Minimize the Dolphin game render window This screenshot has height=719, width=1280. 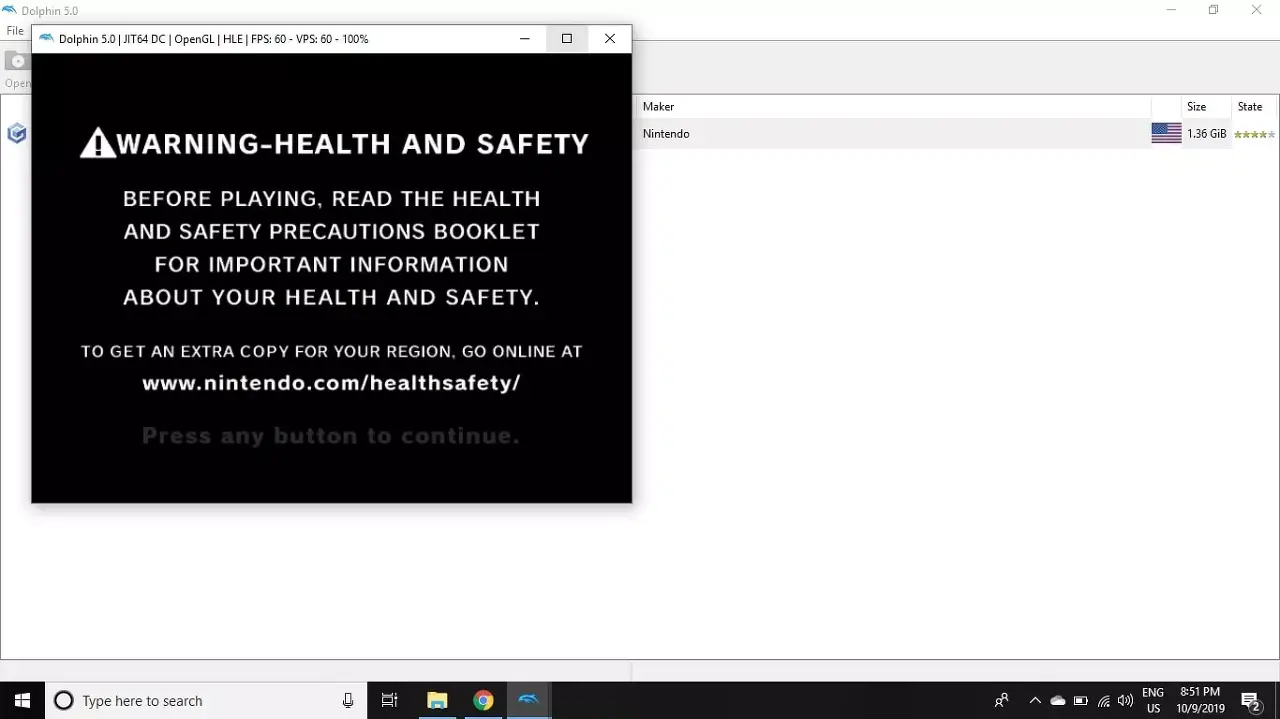click(x=524, y=39)
